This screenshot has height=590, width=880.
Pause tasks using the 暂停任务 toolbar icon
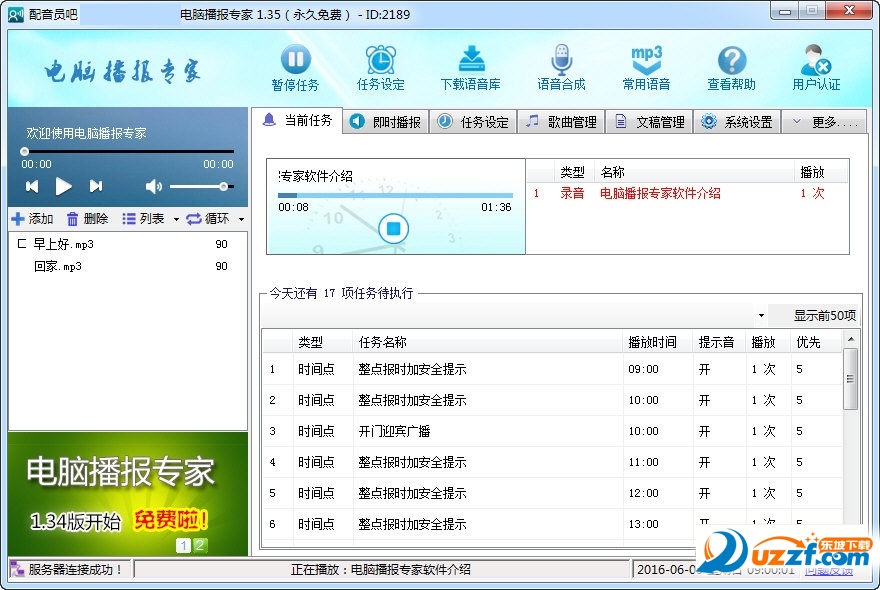pyautogui.click(x=295, y=66)
